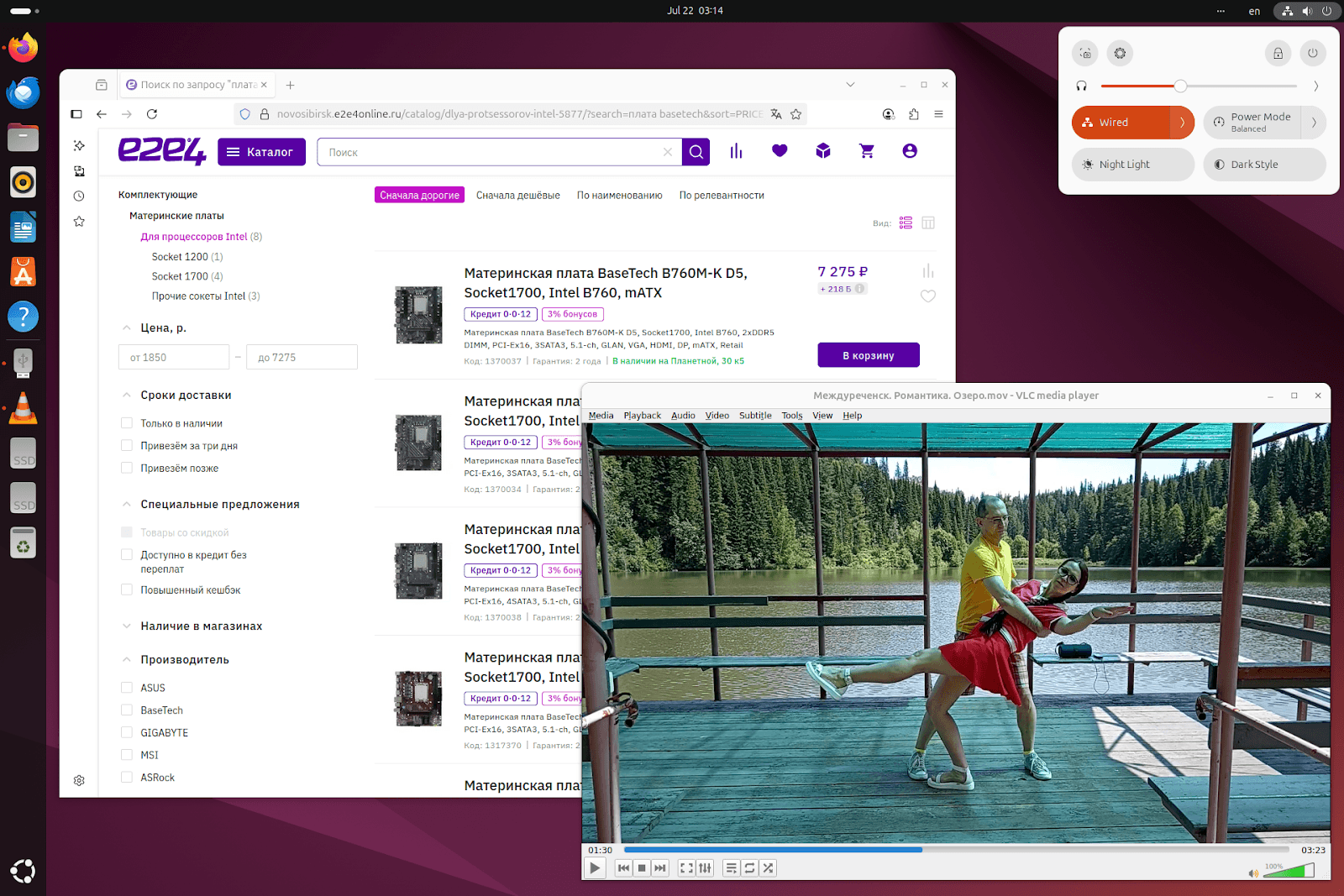Open the comparison chart icon in header
Viewport: 1344px width, 896px height.
737,151
